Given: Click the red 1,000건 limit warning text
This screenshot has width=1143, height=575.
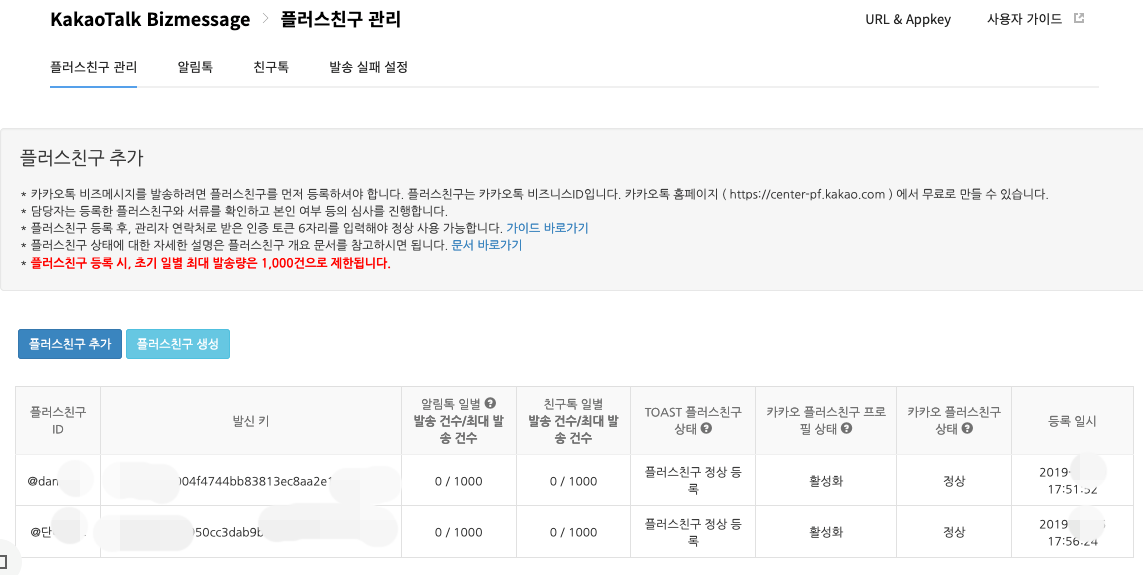Looking at the screenshot, I should pyautogui.click(x=211, y=264).
